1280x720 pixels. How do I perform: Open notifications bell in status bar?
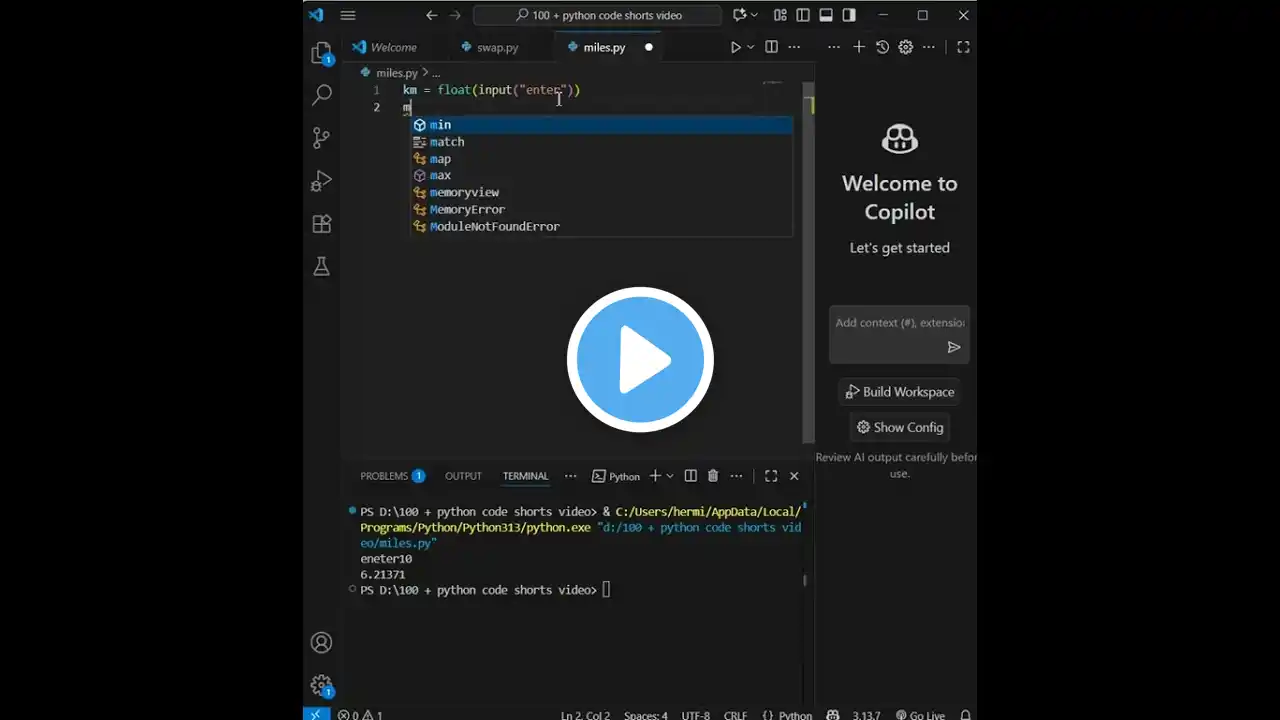coord(965,715)
